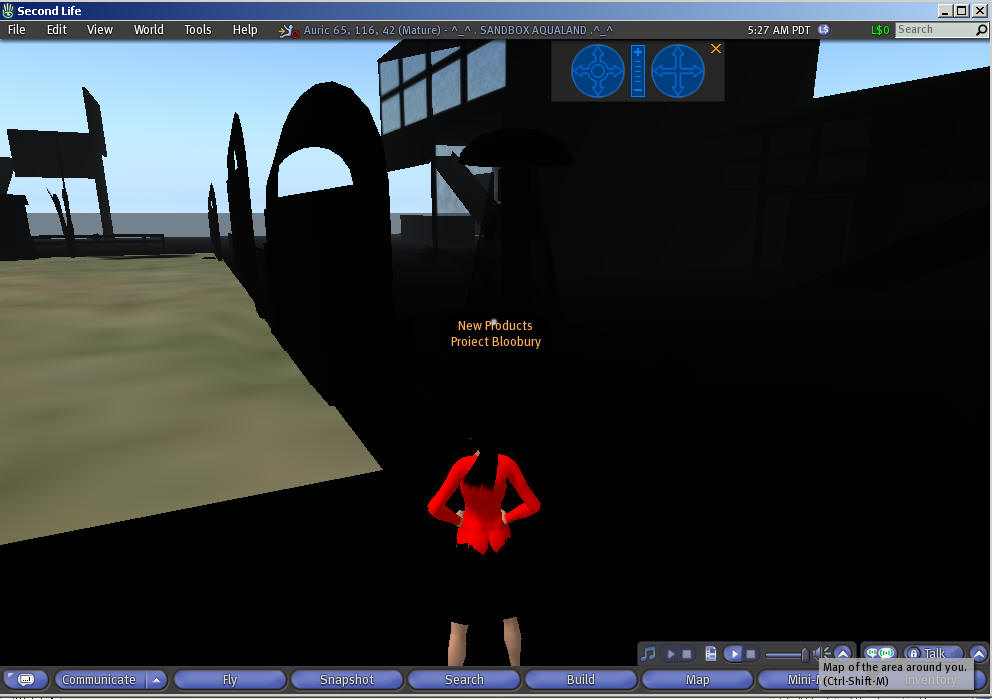Click the camera zoom slider bar

point(638,71)
